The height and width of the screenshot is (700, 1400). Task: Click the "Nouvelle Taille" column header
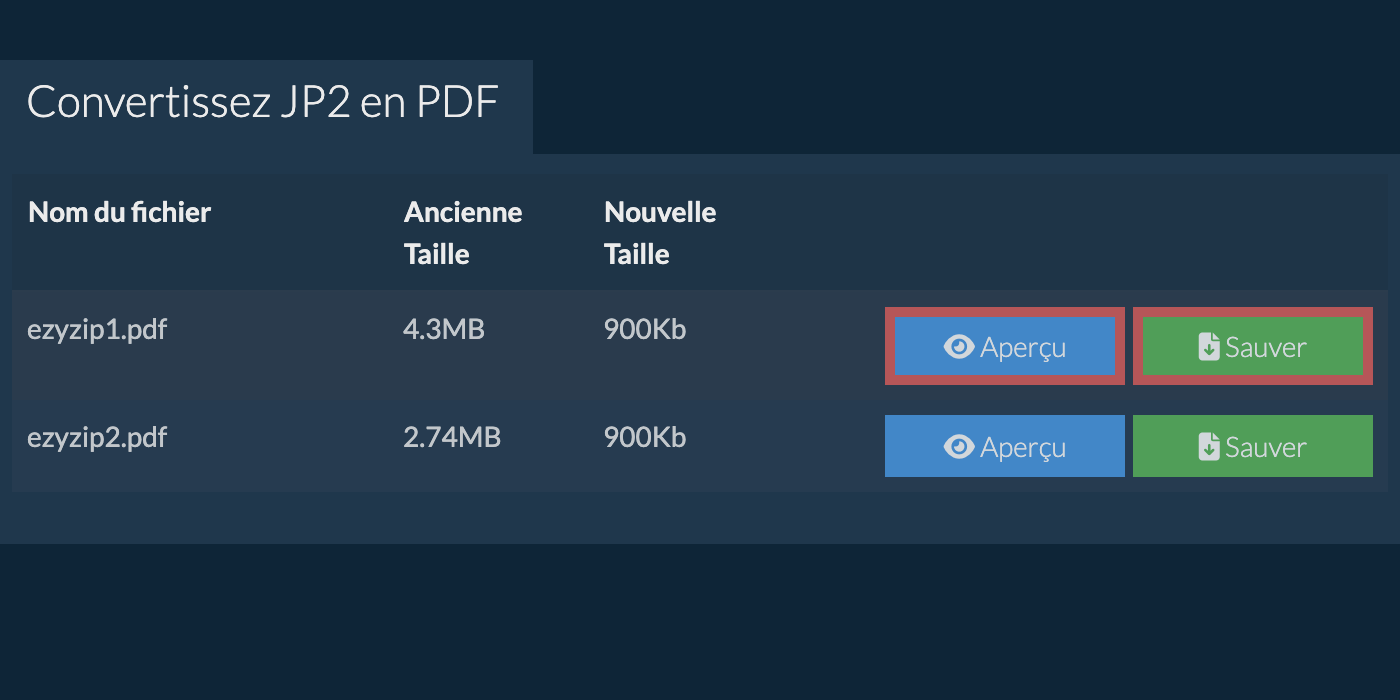(660, 233)
